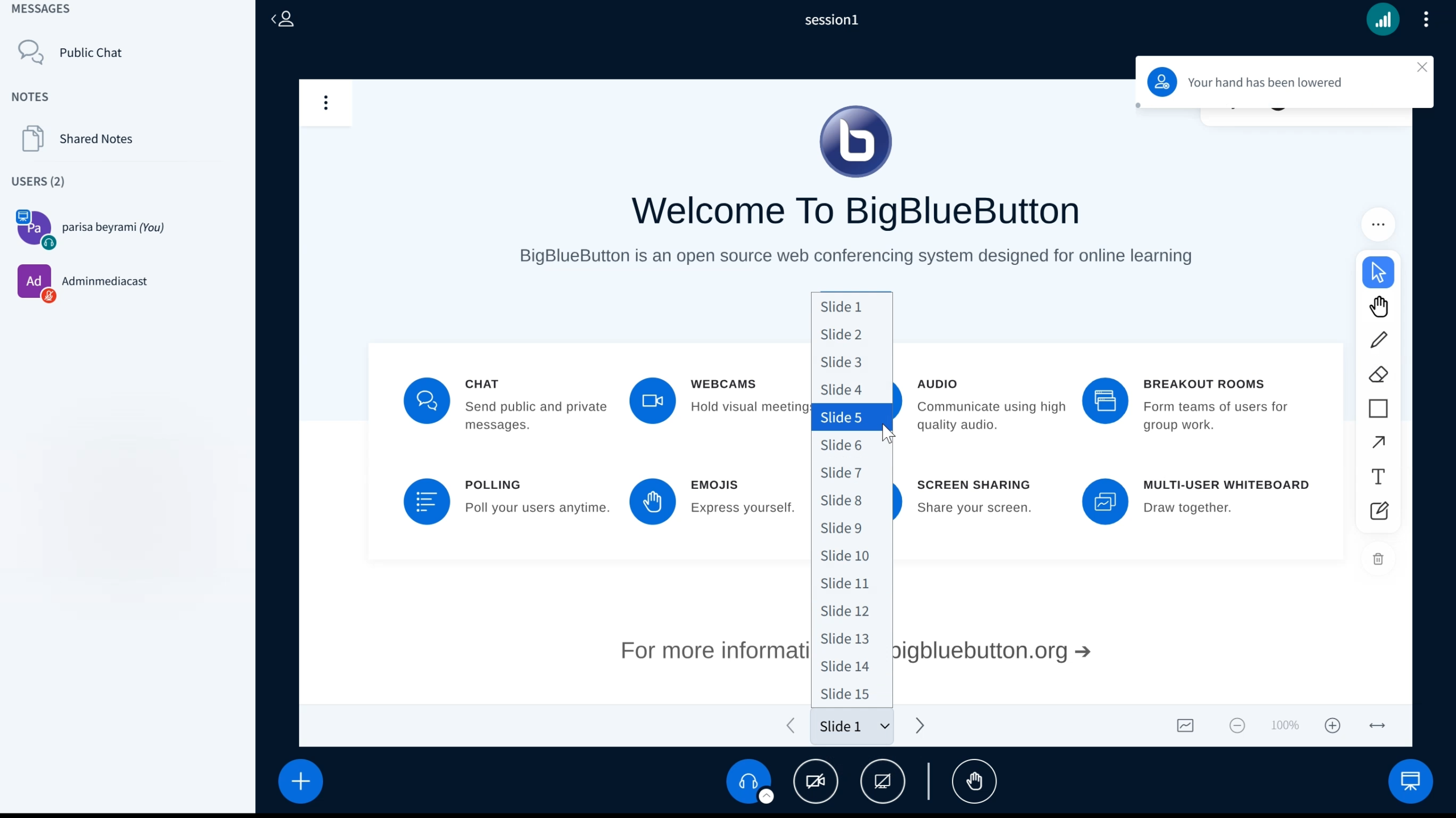This screenshot has width=1456, height=818.
Task: Select the eraser tool
Action: tap(1378, 375)
